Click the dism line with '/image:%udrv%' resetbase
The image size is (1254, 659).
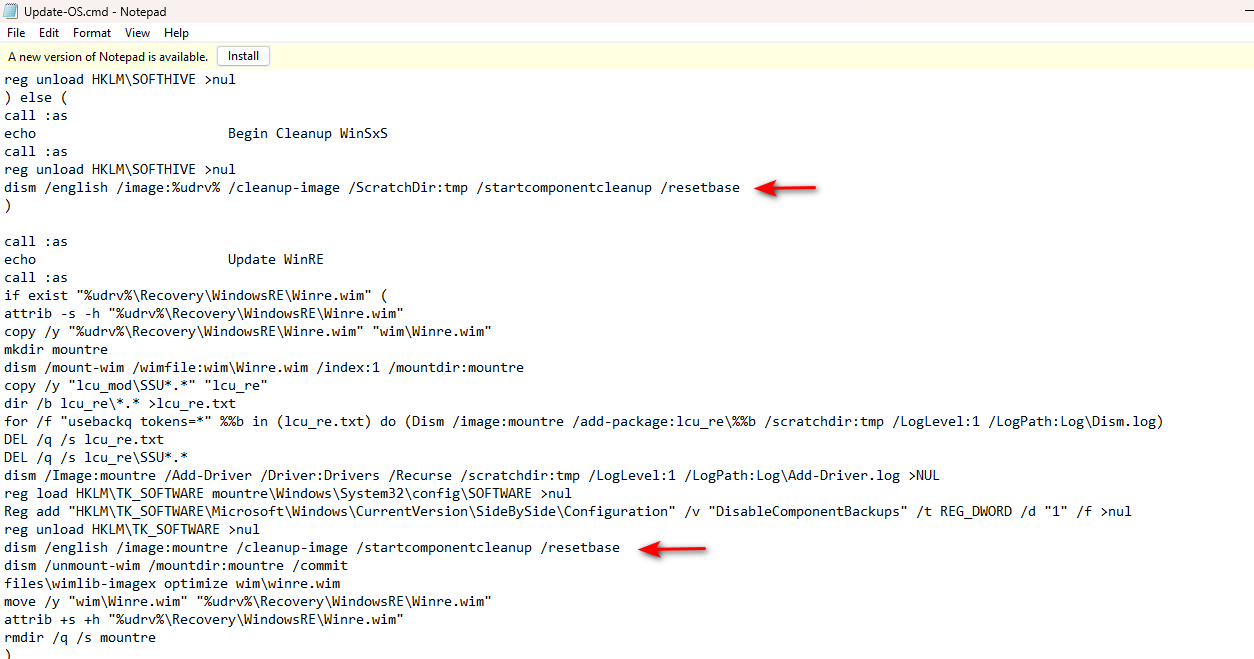[372, 187]
